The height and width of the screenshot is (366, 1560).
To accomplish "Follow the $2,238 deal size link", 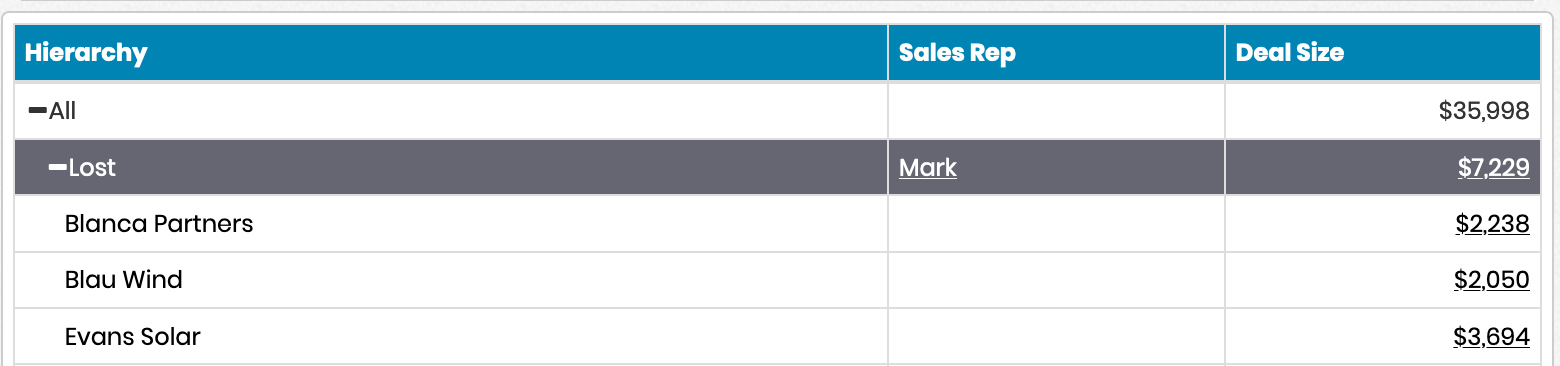I will point(1492,224).
